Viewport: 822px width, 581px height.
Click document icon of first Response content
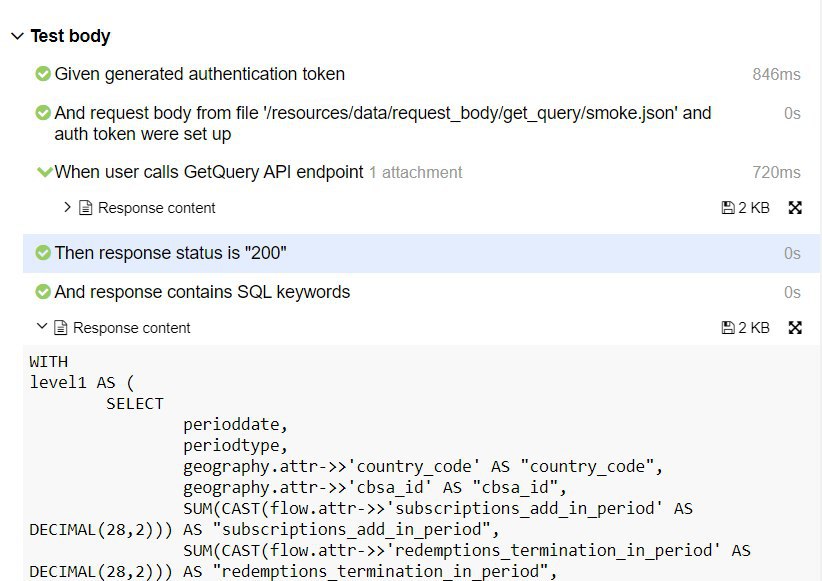coord(85,208)
